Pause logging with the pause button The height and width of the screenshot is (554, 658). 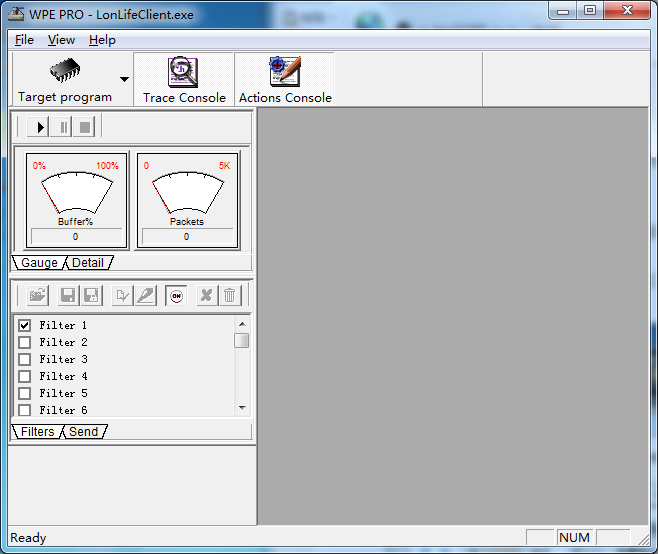[61, 127]
